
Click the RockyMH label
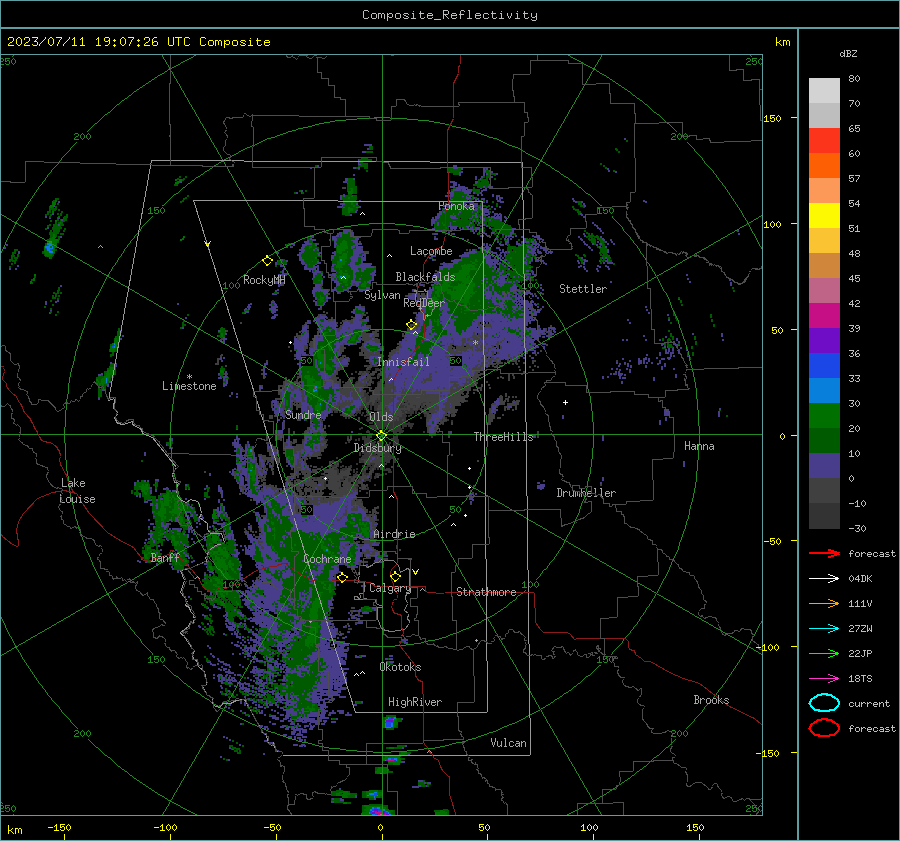click(264, 280)
